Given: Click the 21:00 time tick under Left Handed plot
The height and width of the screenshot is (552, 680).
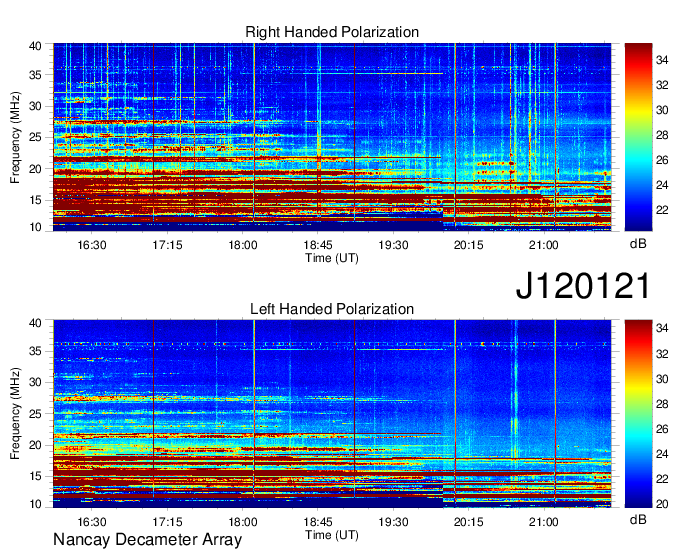Looking at the screenshot, I should [x=544, y=522].
